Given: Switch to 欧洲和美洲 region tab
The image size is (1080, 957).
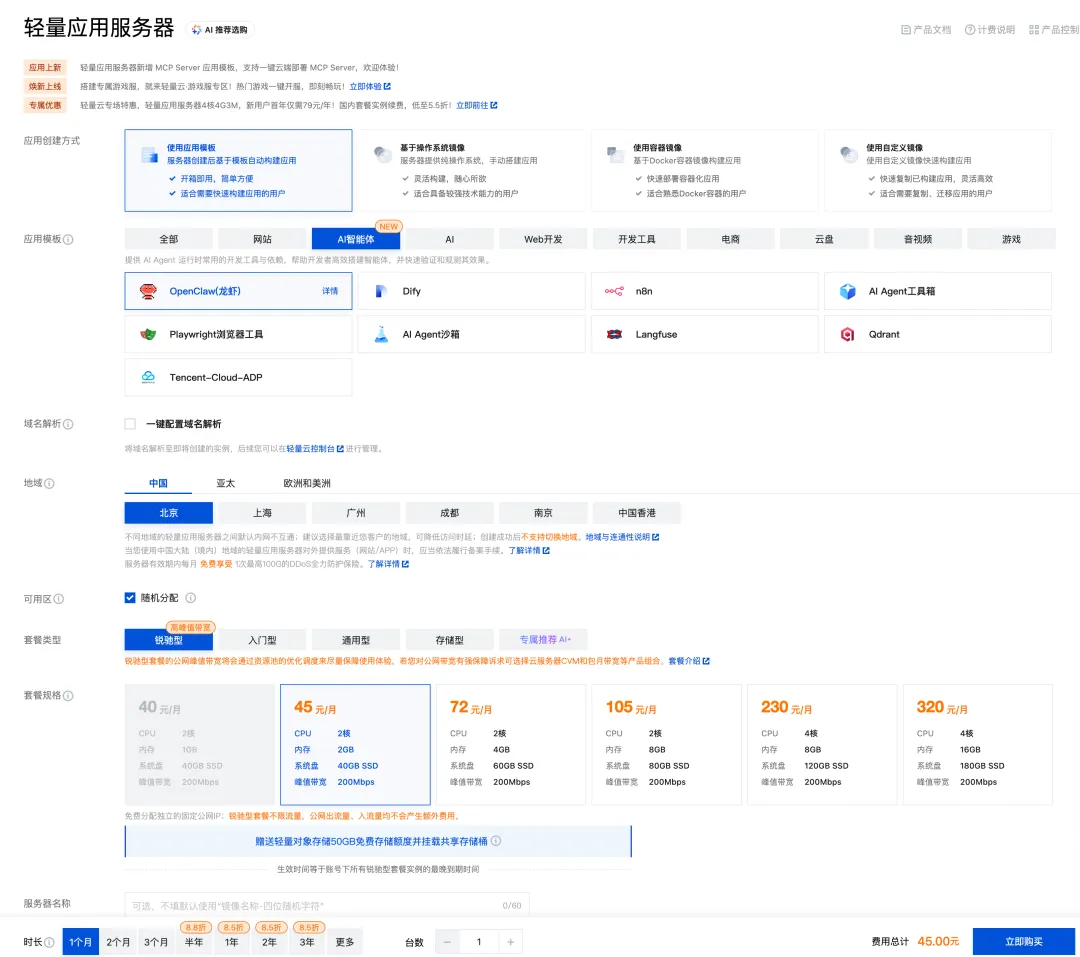Looking at the screenshot, I should 307,484.
